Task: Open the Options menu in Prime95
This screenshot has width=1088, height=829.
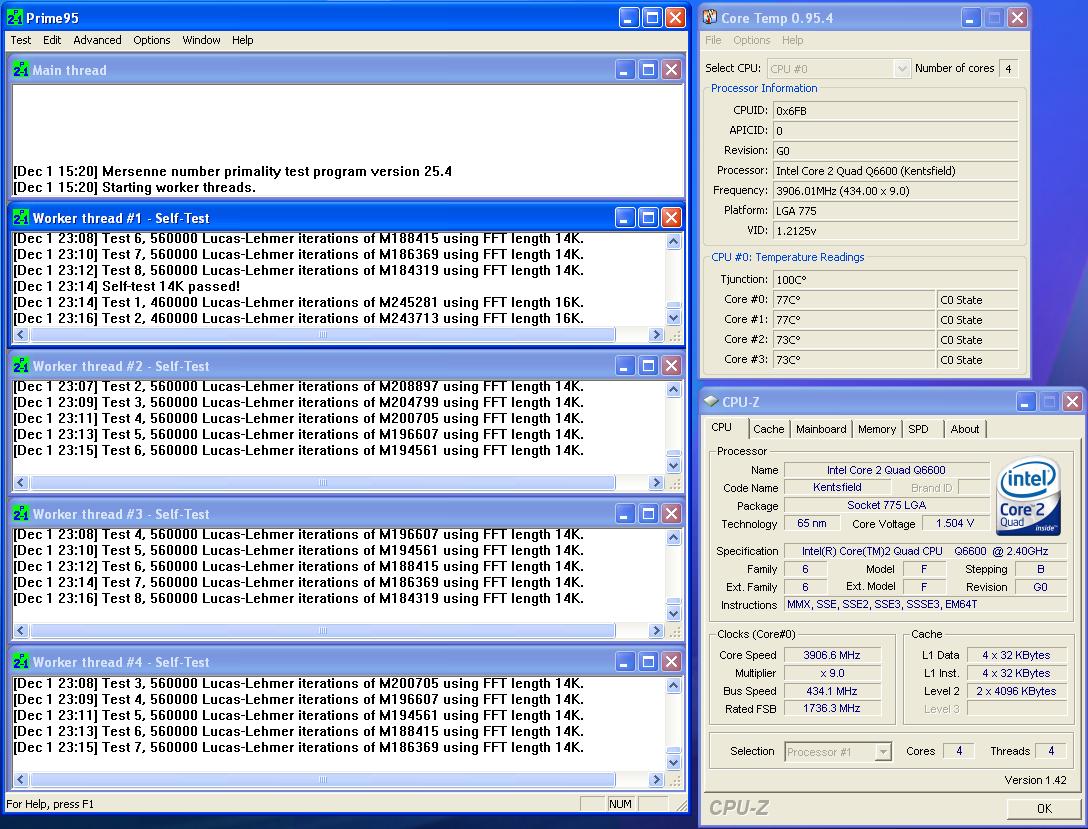Action: coord(152,40)
